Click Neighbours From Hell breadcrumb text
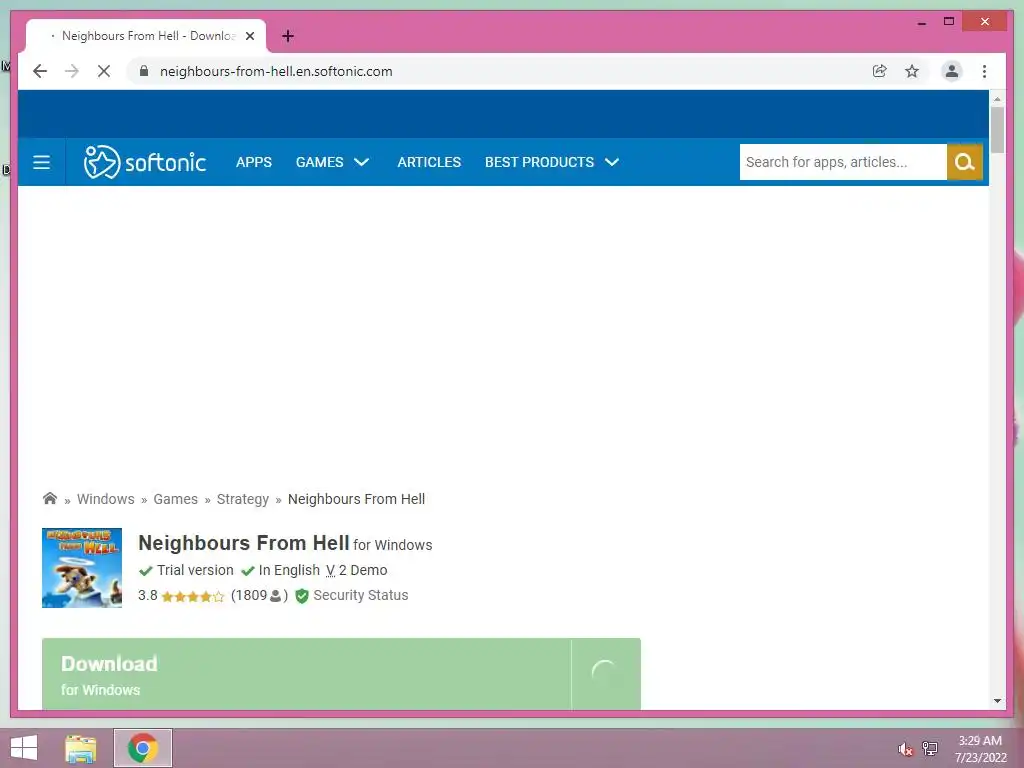Viewport: 1024px width, 768px height. tap(356, 499)
